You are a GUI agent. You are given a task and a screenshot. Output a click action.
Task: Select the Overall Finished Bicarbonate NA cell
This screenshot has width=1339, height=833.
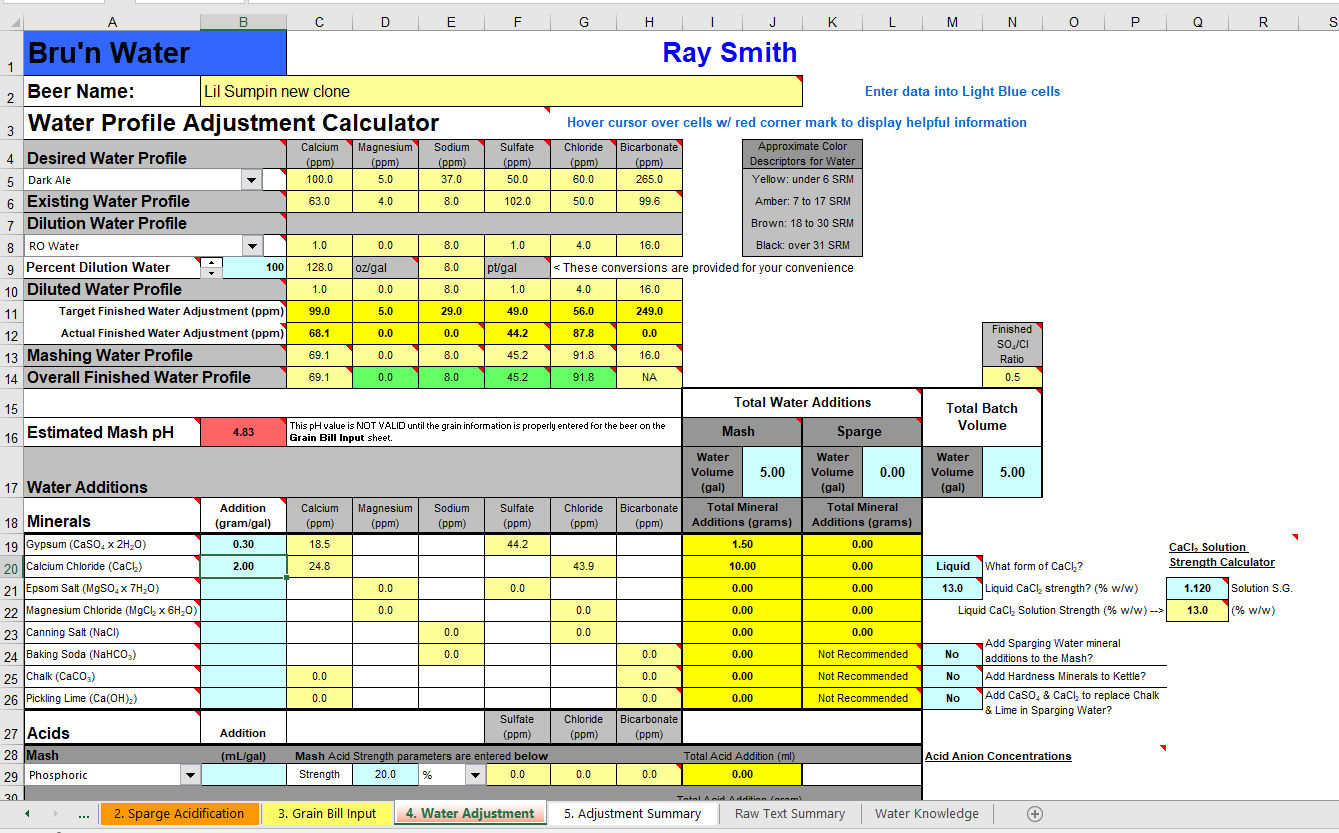pyautogui.click(x=649, y=377)
